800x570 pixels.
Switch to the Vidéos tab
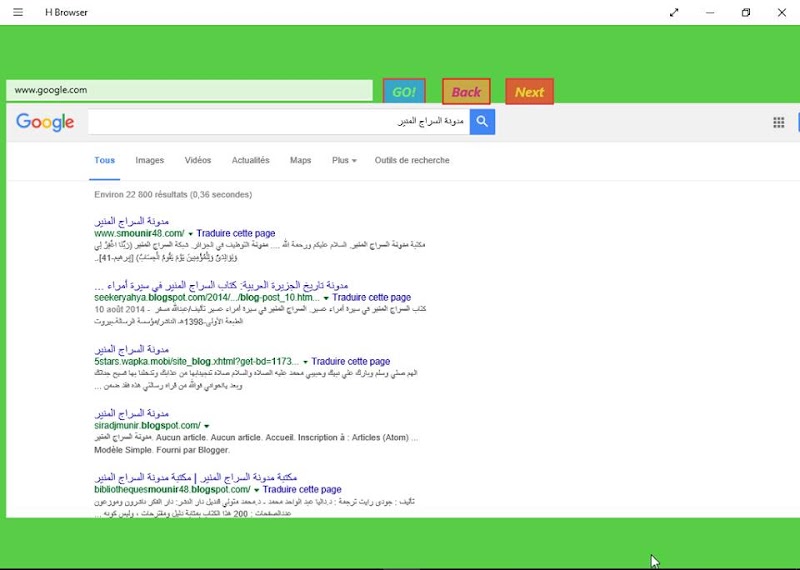coord(198,160)
